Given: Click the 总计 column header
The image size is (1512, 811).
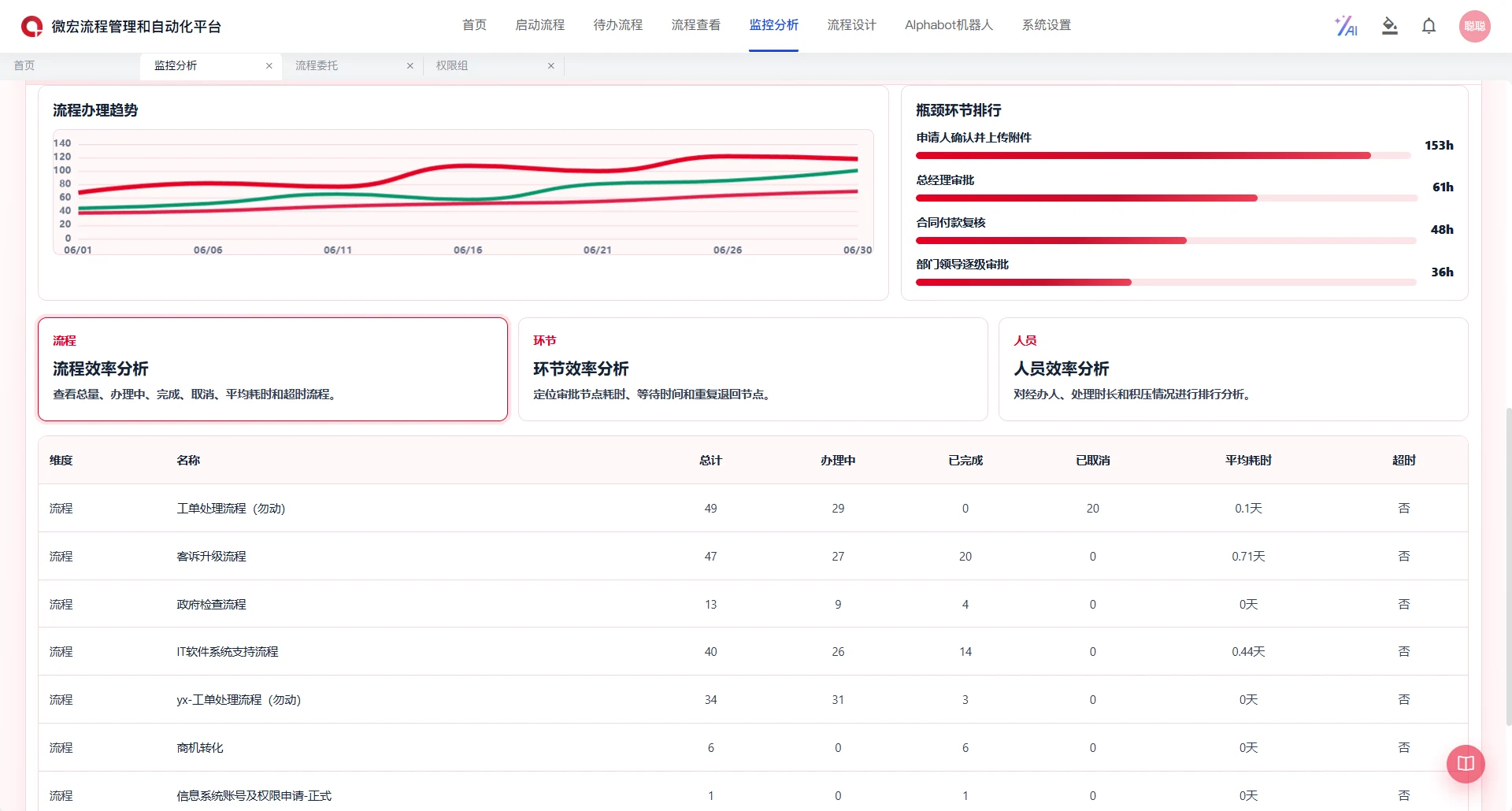Looking at the screenshot, I should pos(710,461).
